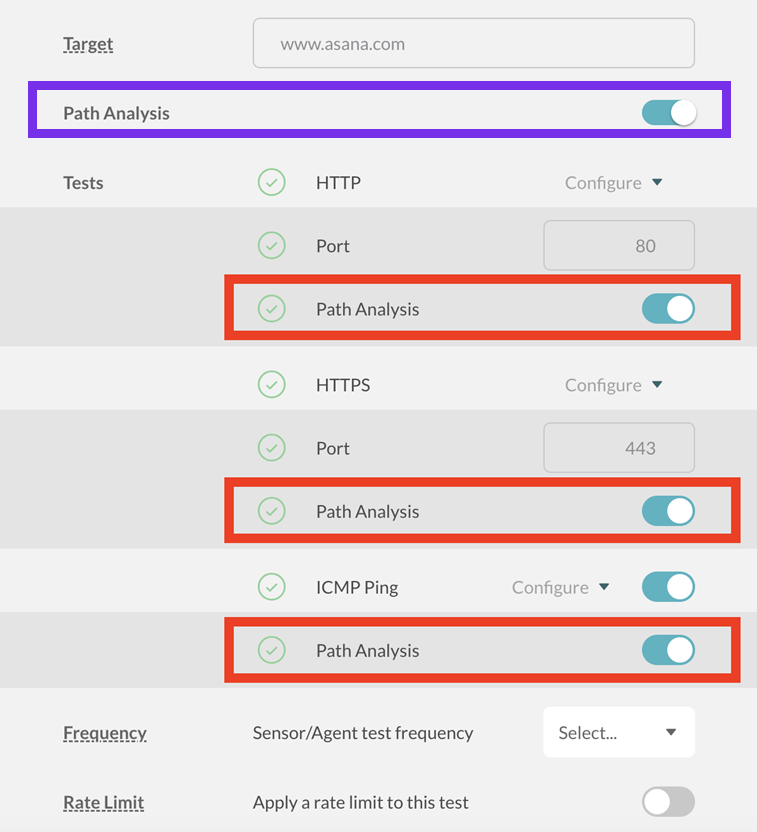Turn off the ICMP Ping toggle

[668, 587]
